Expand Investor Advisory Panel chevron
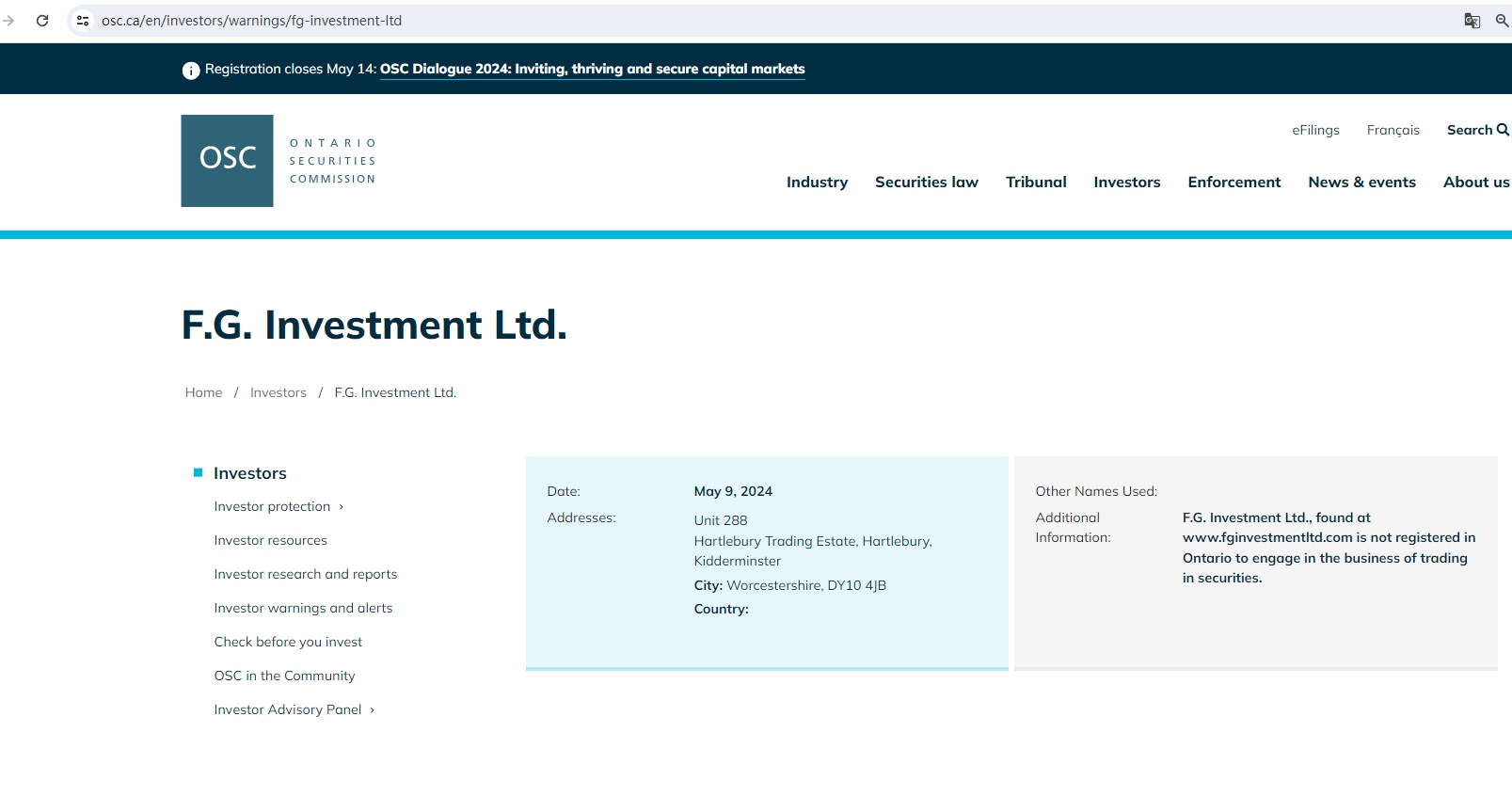This screenshot has height=796, width=1512. [x=372, y=710]
